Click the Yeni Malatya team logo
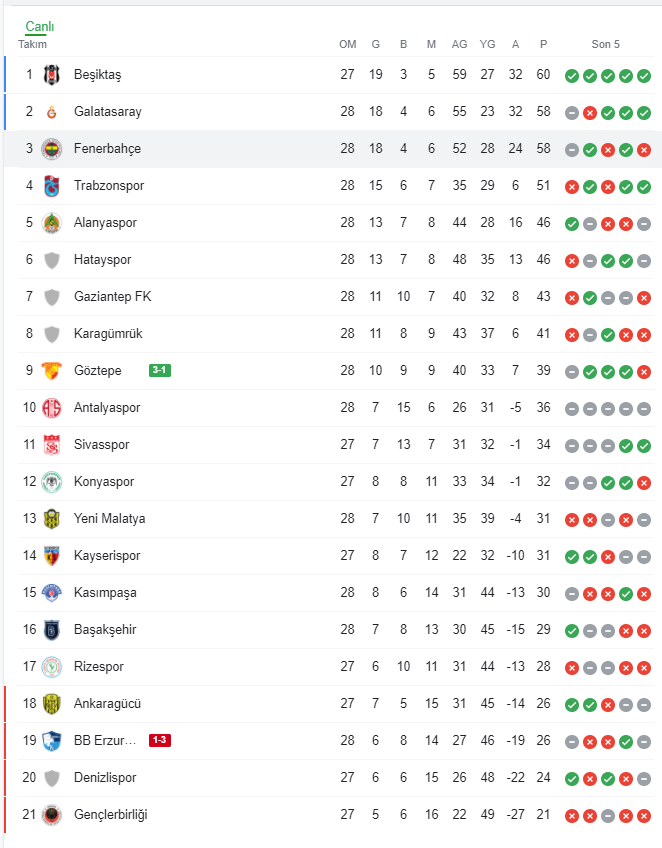This screenshot has width=662, height=848. pos(52,519)
